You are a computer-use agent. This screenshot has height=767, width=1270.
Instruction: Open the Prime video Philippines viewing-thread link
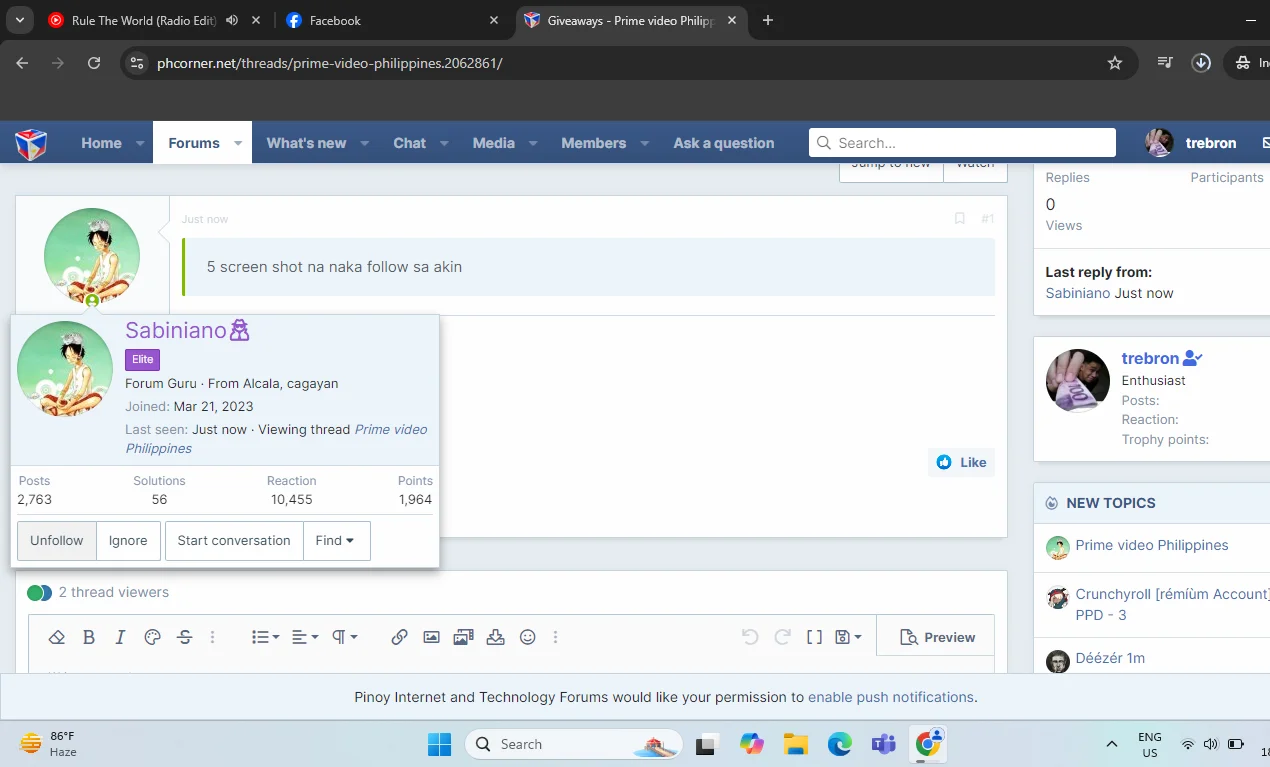click(x=276, y=438)
